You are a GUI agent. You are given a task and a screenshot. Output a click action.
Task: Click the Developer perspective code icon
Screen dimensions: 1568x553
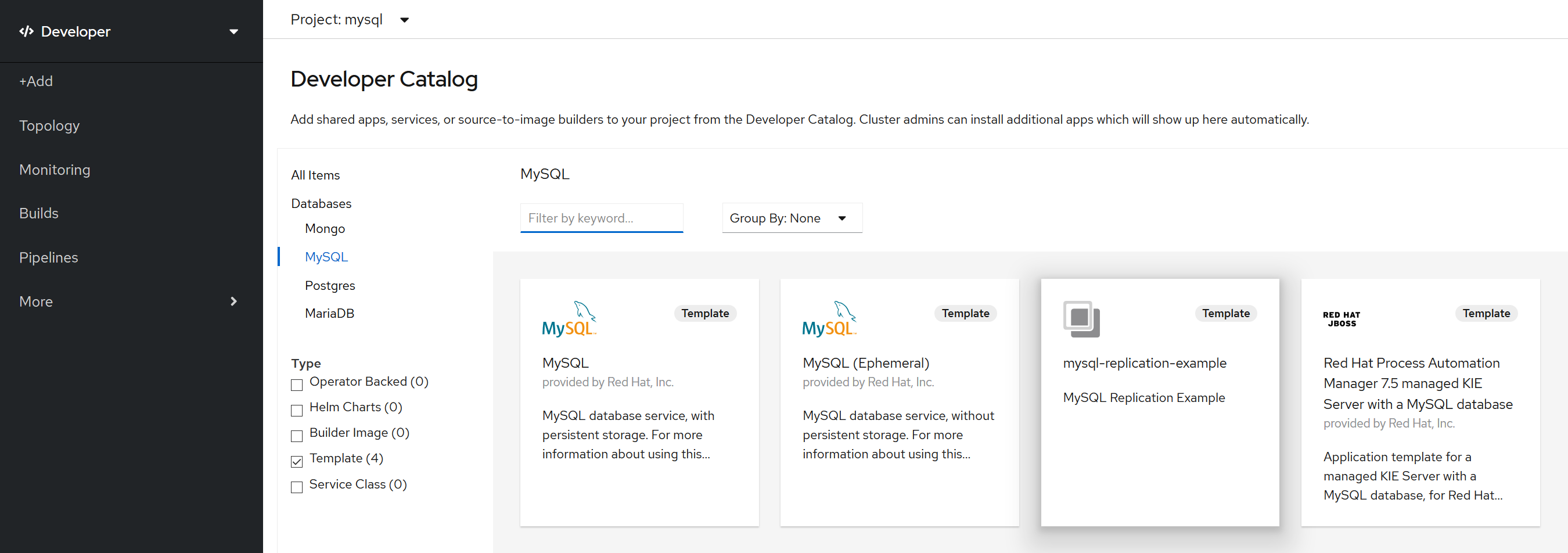point(26,32)
